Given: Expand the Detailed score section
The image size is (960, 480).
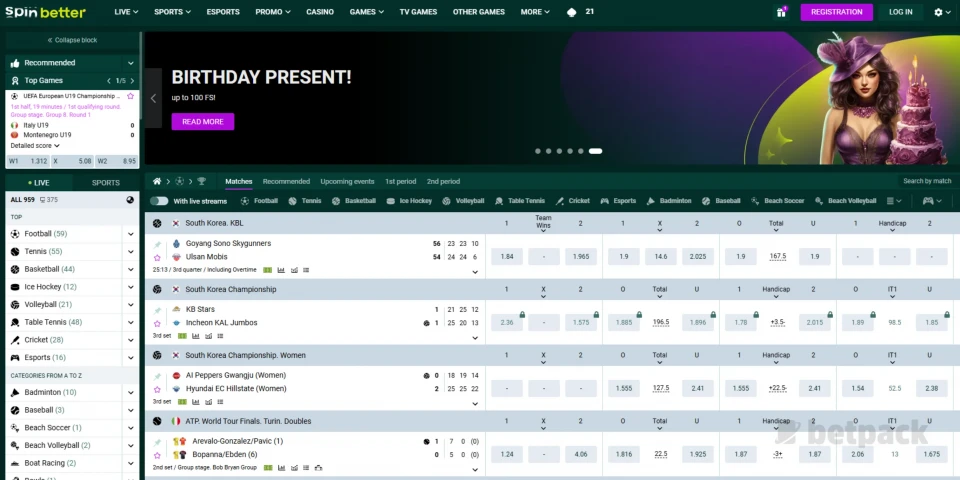Looking at the screenshot, I should pyautogui.click(x=35, y=146).
